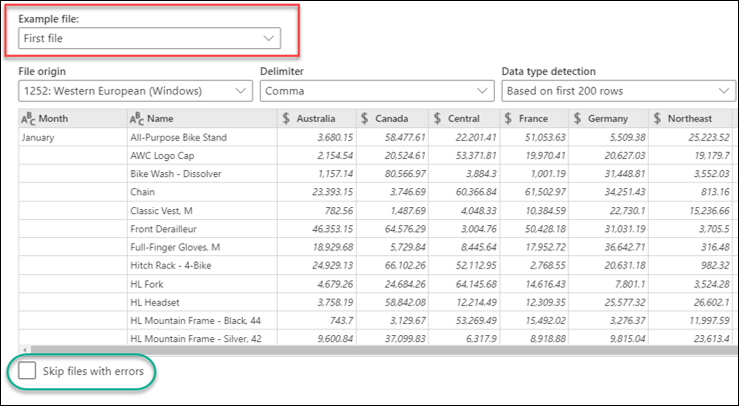
Task: Enable Skip files with errors checkbox
Action: (27, 371)
